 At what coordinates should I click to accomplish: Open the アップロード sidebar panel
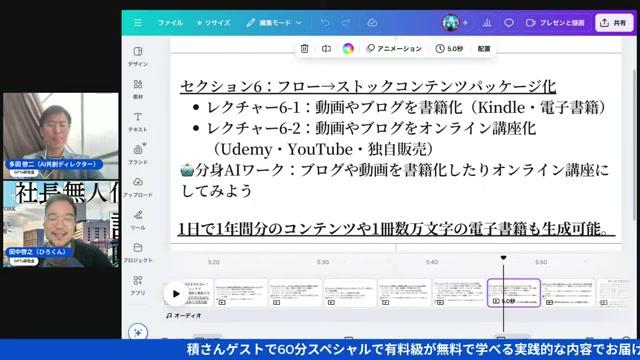click(x=138, y=187)
